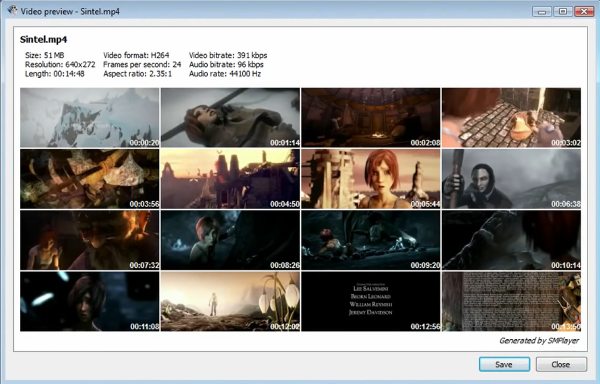The image size is (600, 384).
Task: Click the 'Video format: H264' text
Action: pyautogui.click(x=136, y=55)
